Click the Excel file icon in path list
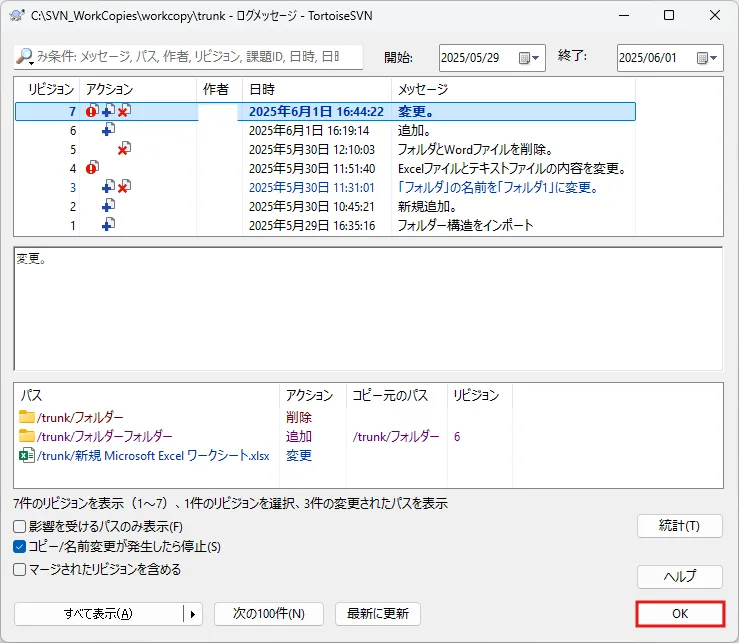 (x=27, y=455)
